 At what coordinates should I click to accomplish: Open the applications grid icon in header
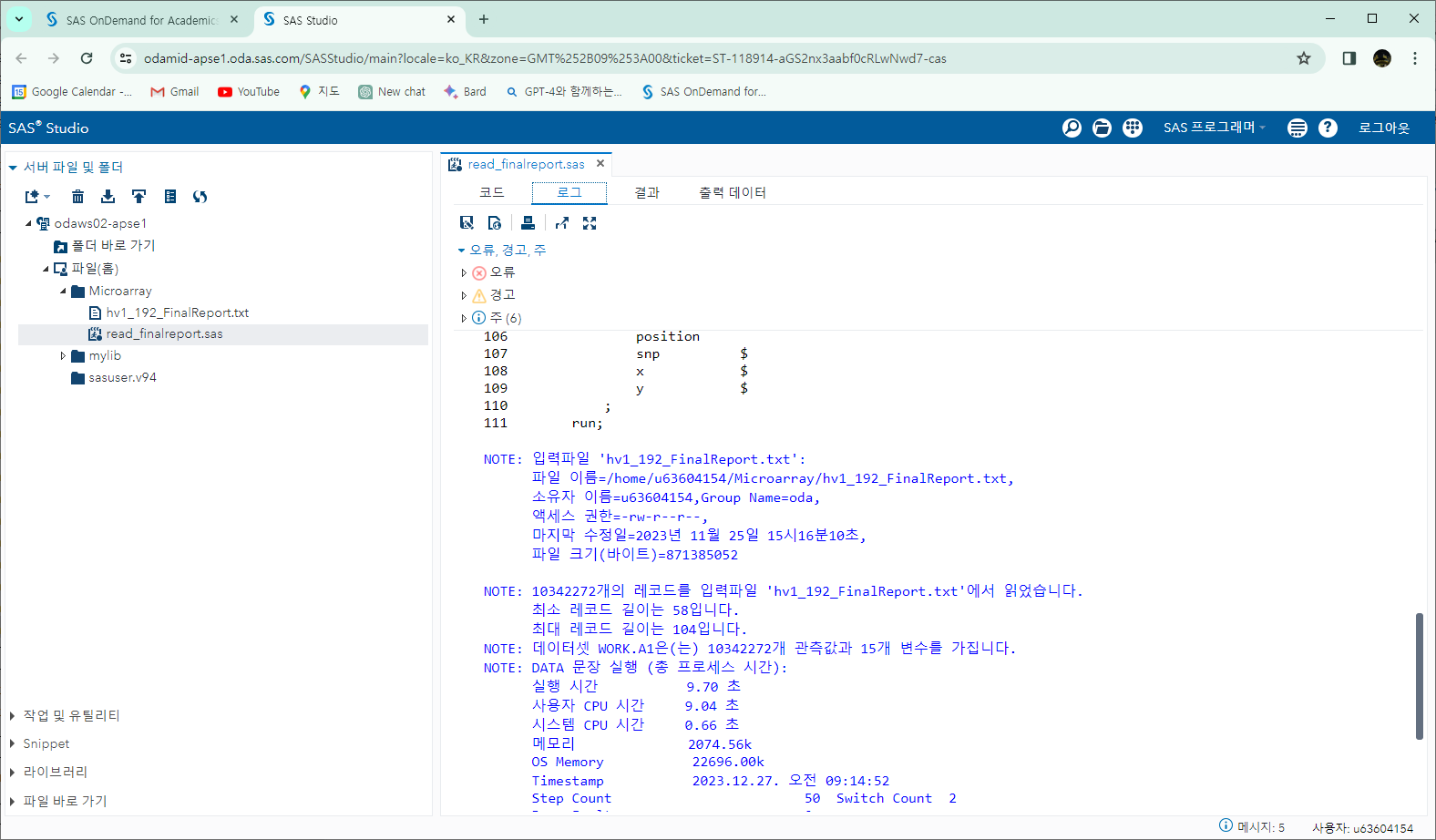(1133, 128)
